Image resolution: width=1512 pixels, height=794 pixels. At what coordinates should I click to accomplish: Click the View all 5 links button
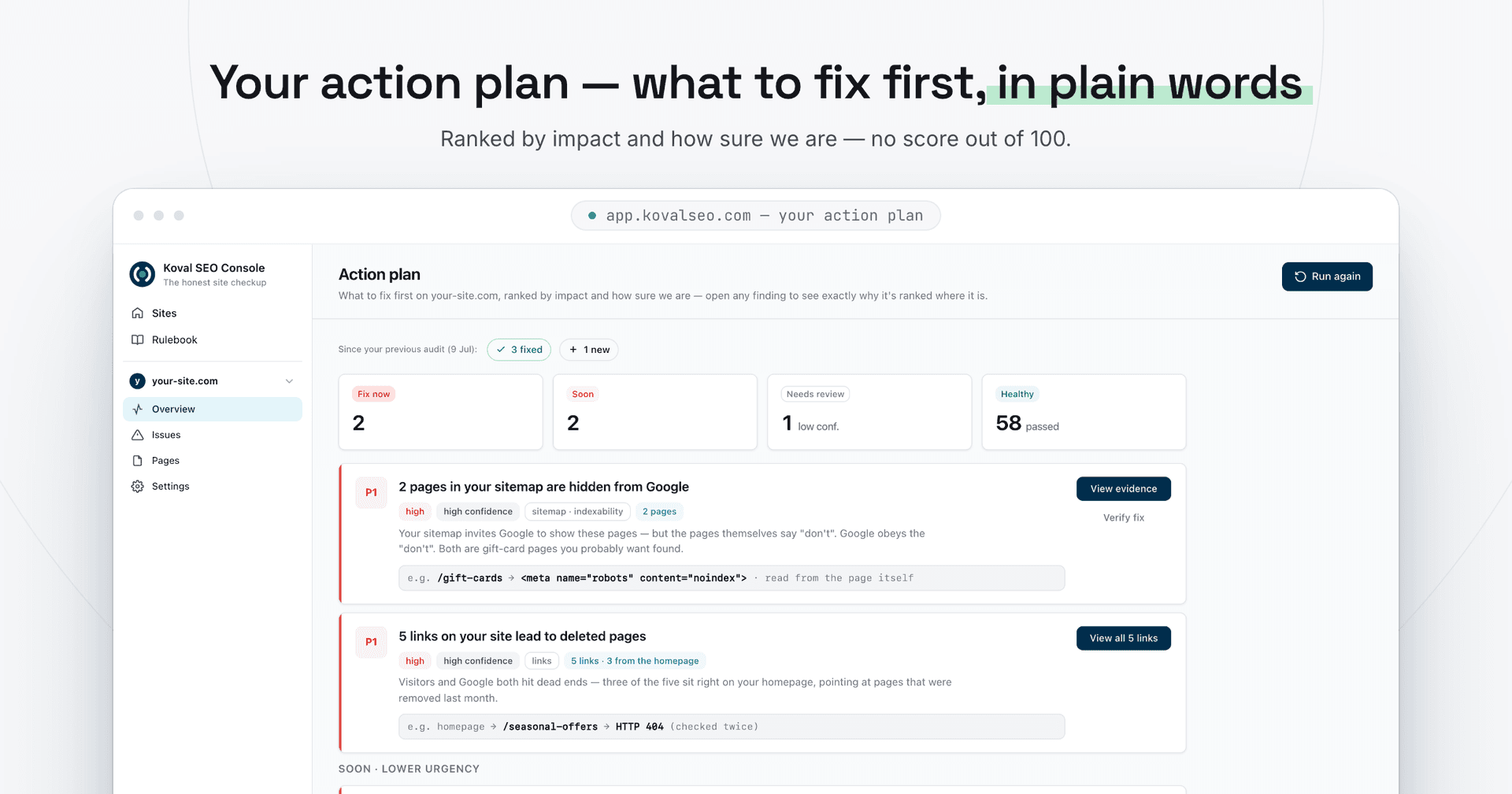pyautogui.click(x=1124, y=638)
